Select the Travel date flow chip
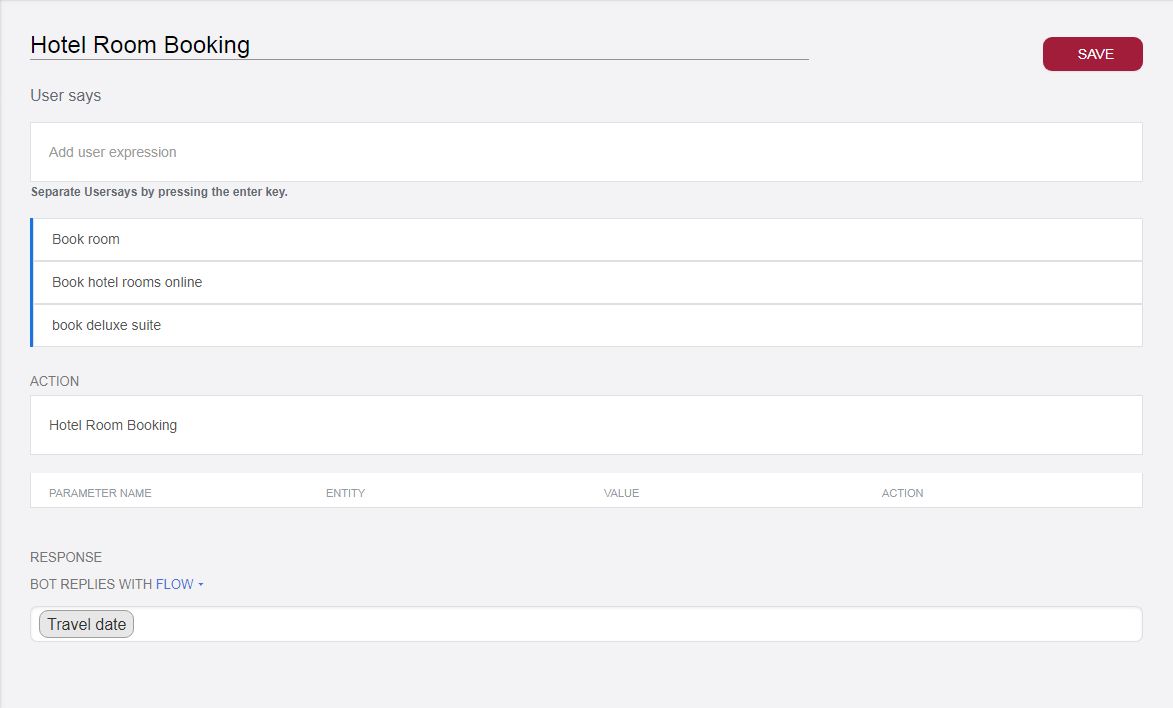This screenshot has height=708, width=1173. point(86,624)
